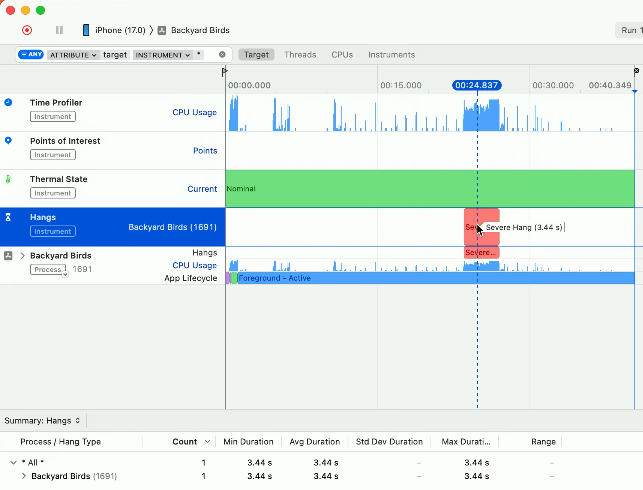This screenshot has height=490, width=643.
Task: Click the Backyard Birds app icon in toolbar
Action: (x=162, y=30)
